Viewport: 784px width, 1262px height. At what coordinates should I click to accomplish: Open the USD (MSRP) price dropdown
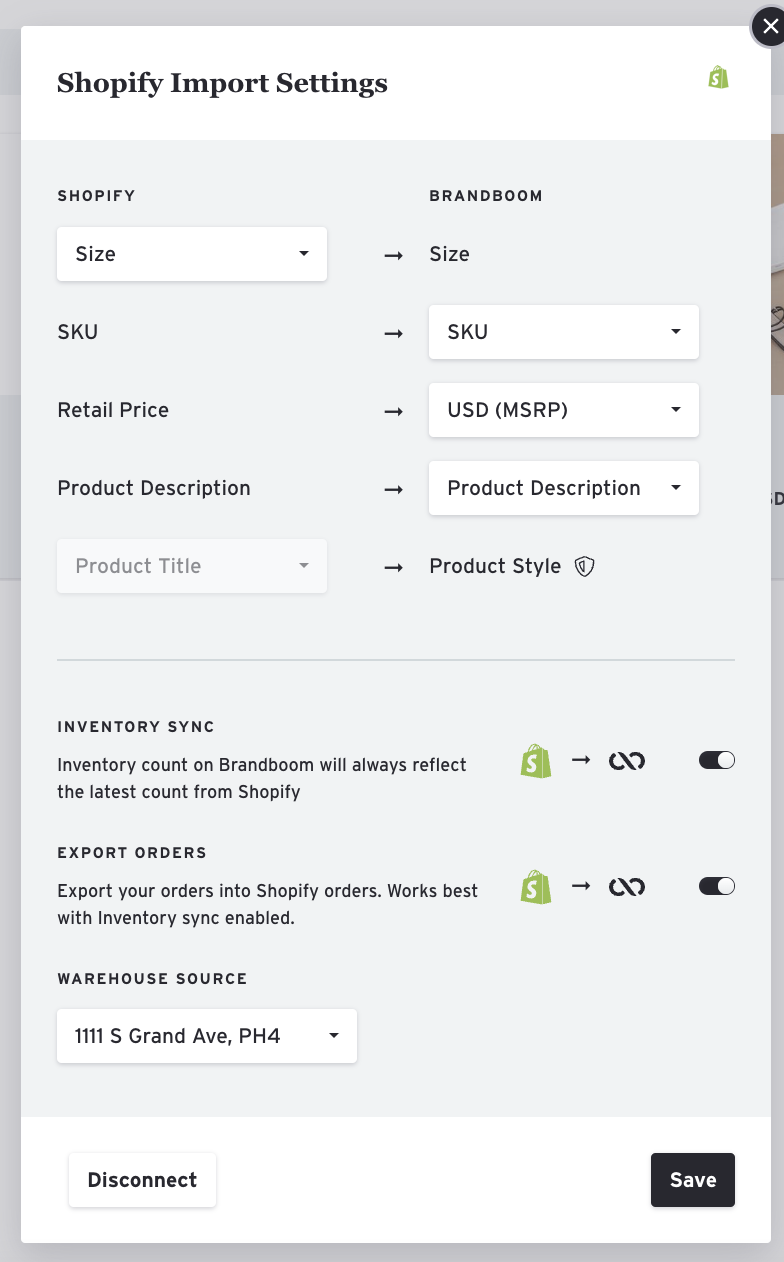pos(564,410)
